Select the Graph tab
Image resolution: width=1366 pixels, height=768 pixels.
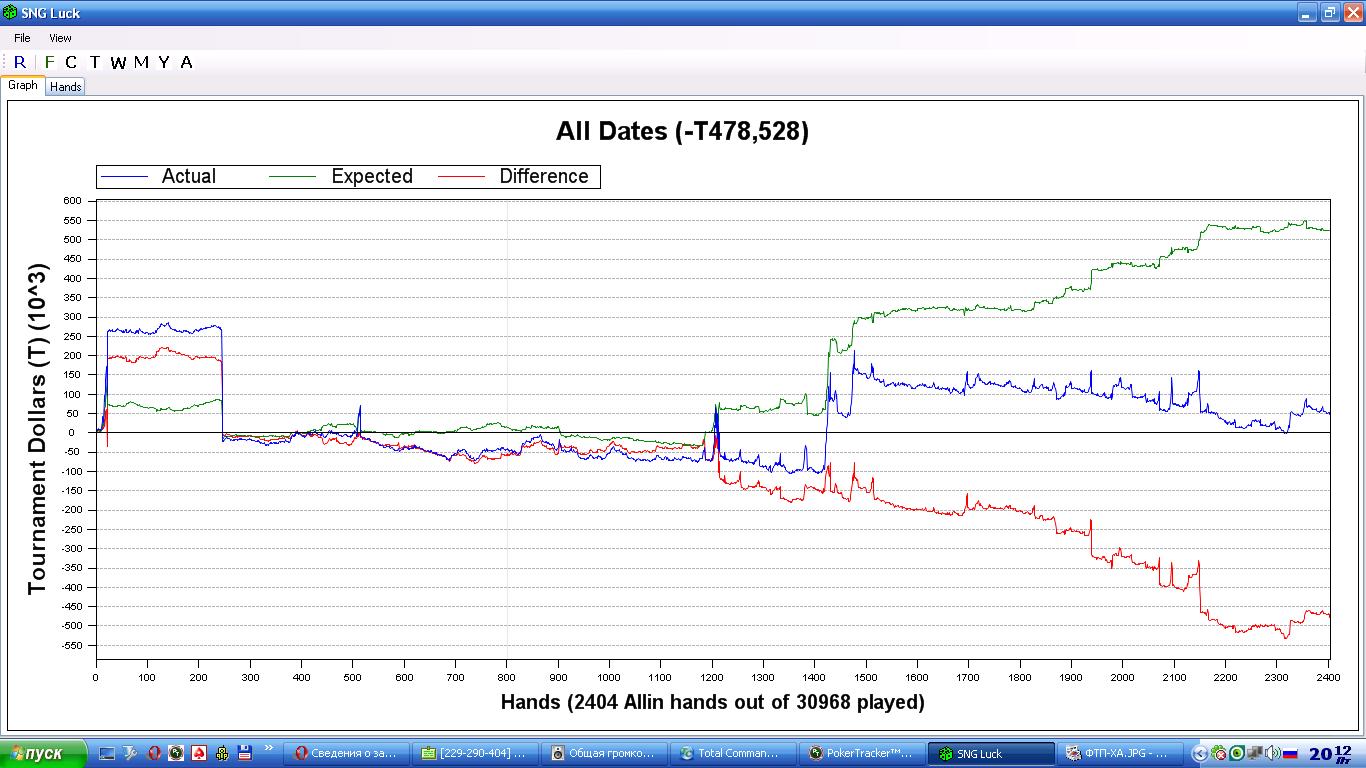click(23, 86)
